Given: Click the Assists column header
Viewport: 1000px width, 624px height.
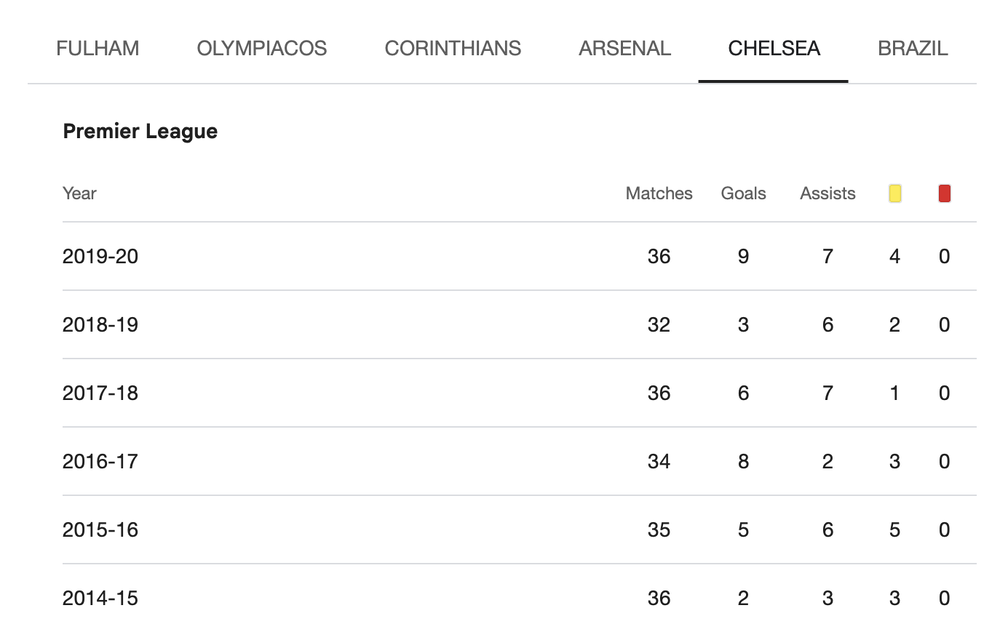Looking at the screenshot, I should 827,193.
